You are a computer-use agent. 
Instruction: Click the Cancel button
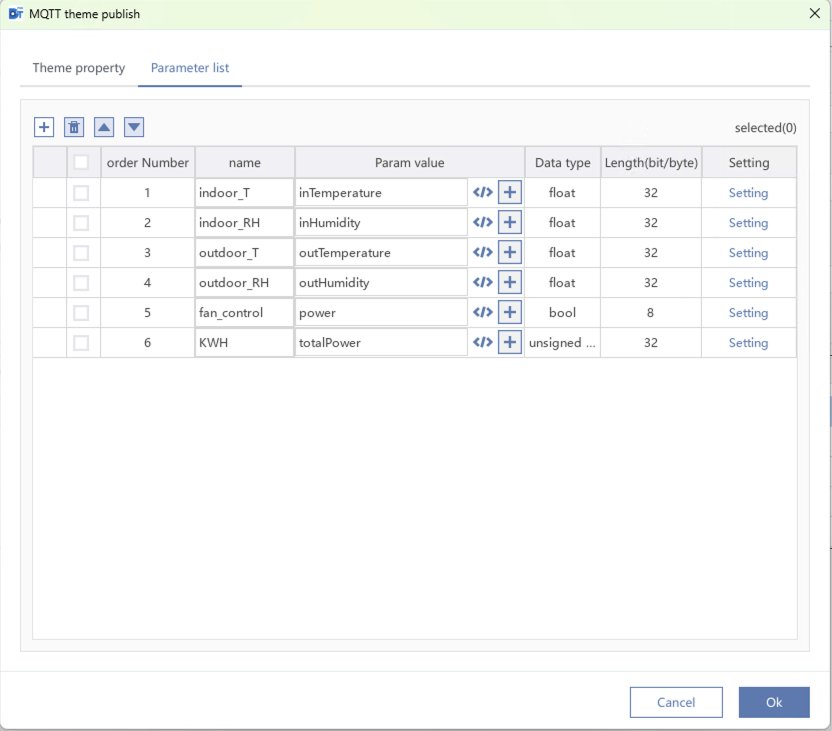point(676,702)
